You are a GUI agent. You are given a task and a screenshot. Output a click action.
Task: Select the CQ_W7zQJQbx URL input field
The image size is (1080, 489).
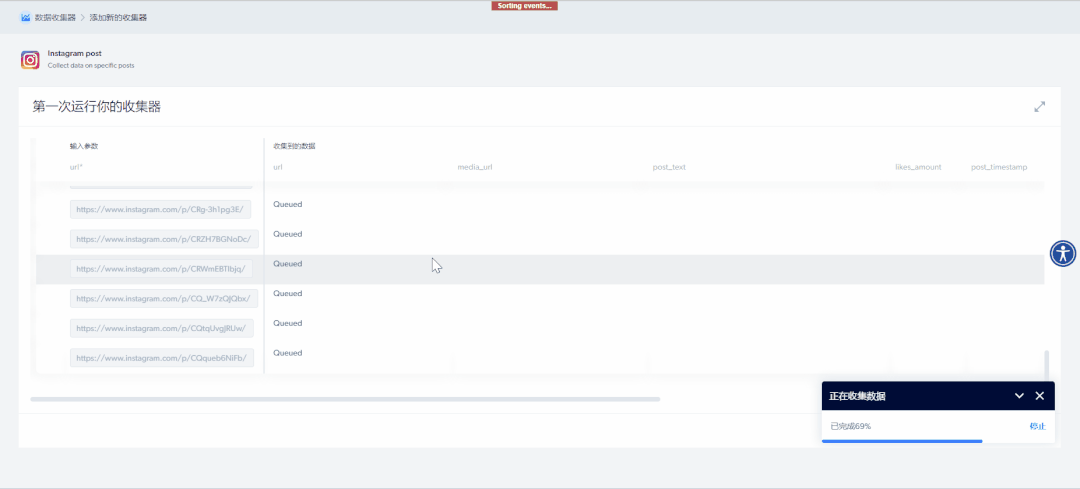pyautogui.click(x=164, y=298)
